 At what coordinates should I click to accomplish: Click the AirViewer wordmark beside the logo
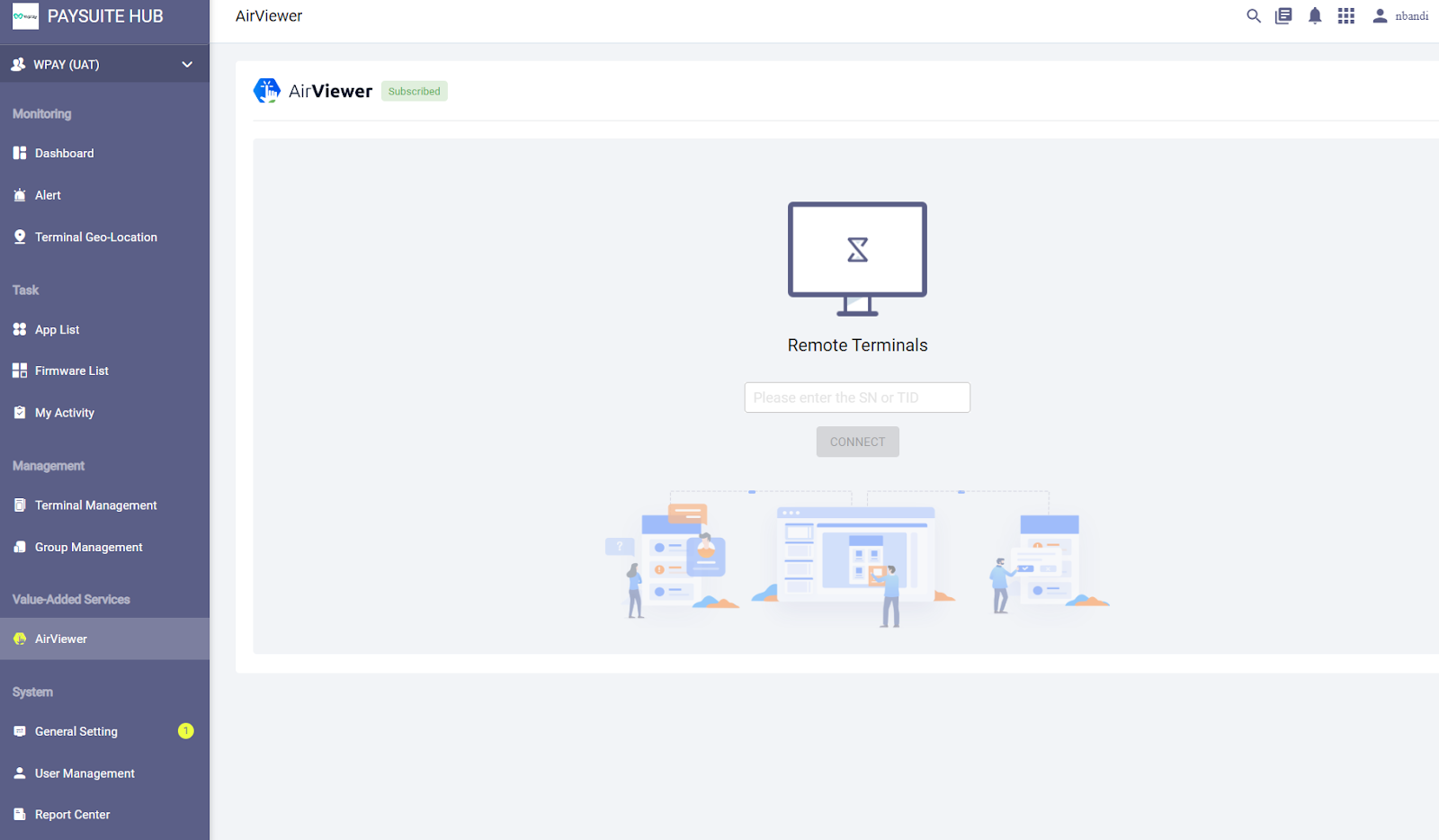330,91
